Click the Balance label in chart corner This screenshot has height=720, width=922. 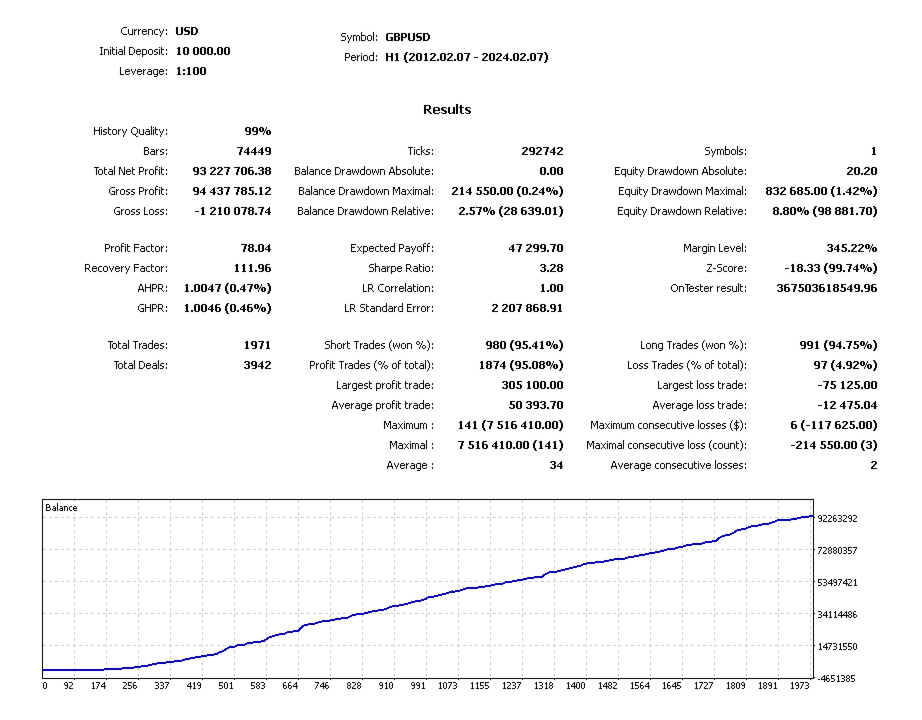pyautogui.click(x=61, y=508)
